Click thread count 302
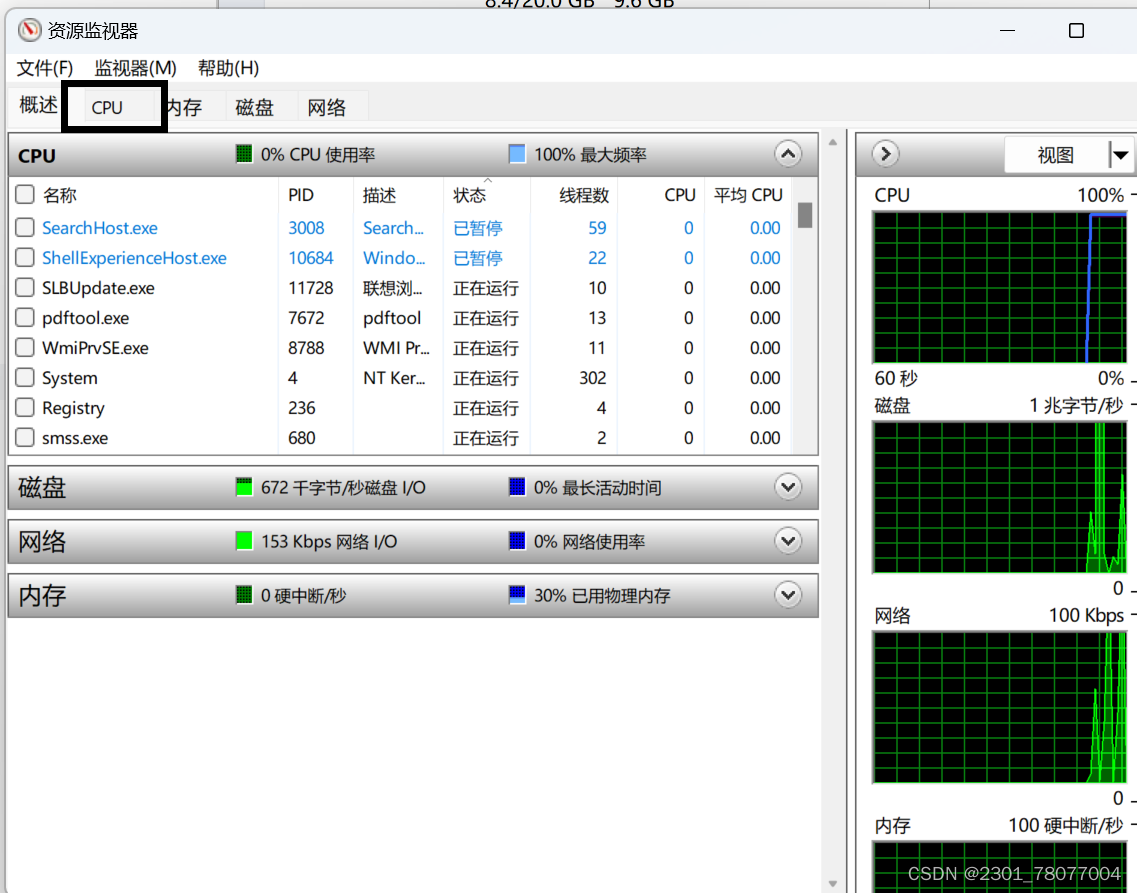The image size is (1137, 893). point(592,378)
